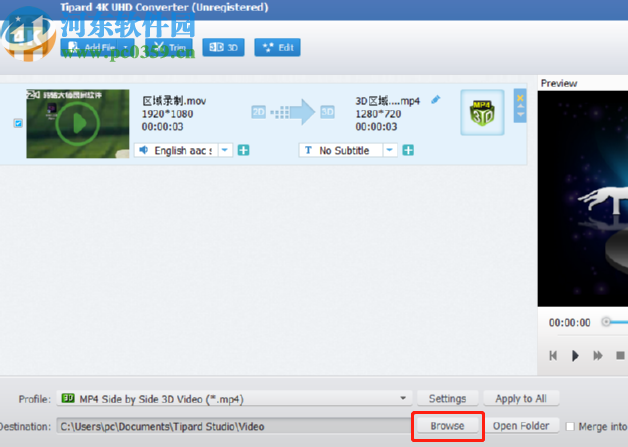Screen dimensions: 628x447
Task: Click the Destination path field
Action: [x=234, y=426]
